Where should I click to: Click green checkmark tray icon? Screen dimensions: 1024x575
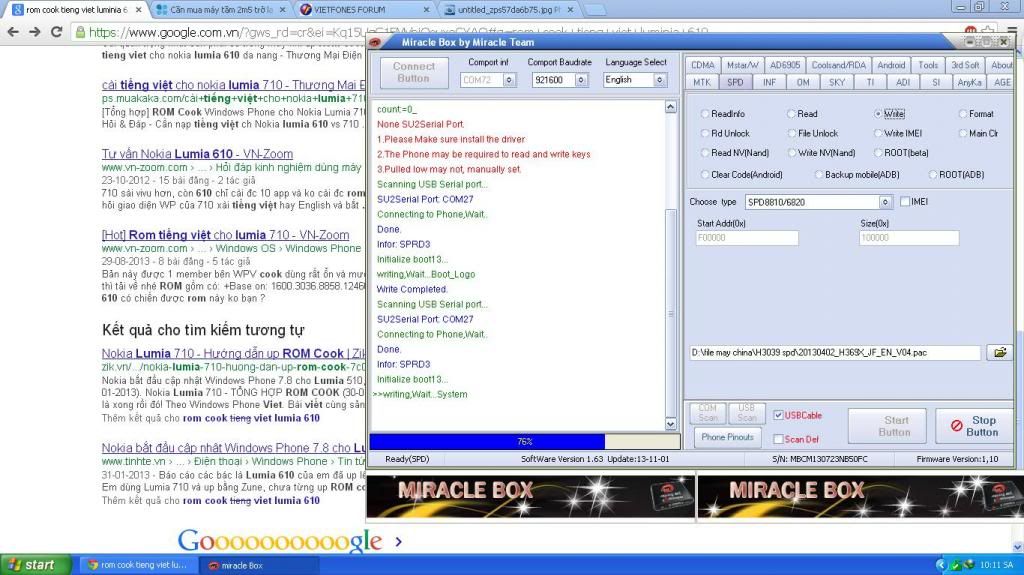coord(955,565)
